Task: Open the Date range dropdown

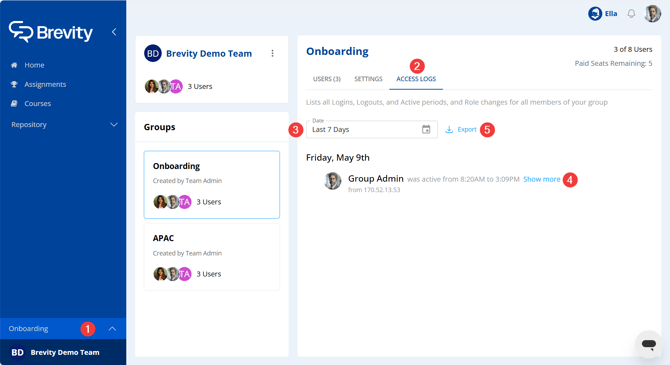Action: click(x=372, y=130)
